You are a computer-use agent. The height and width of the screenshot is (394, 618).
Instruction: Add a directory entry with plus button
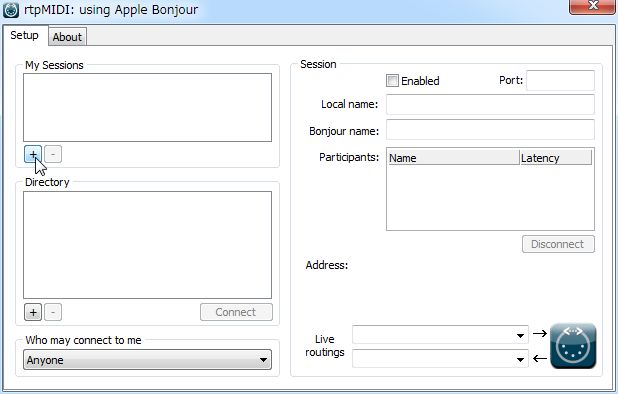click(x=33, y=312)
